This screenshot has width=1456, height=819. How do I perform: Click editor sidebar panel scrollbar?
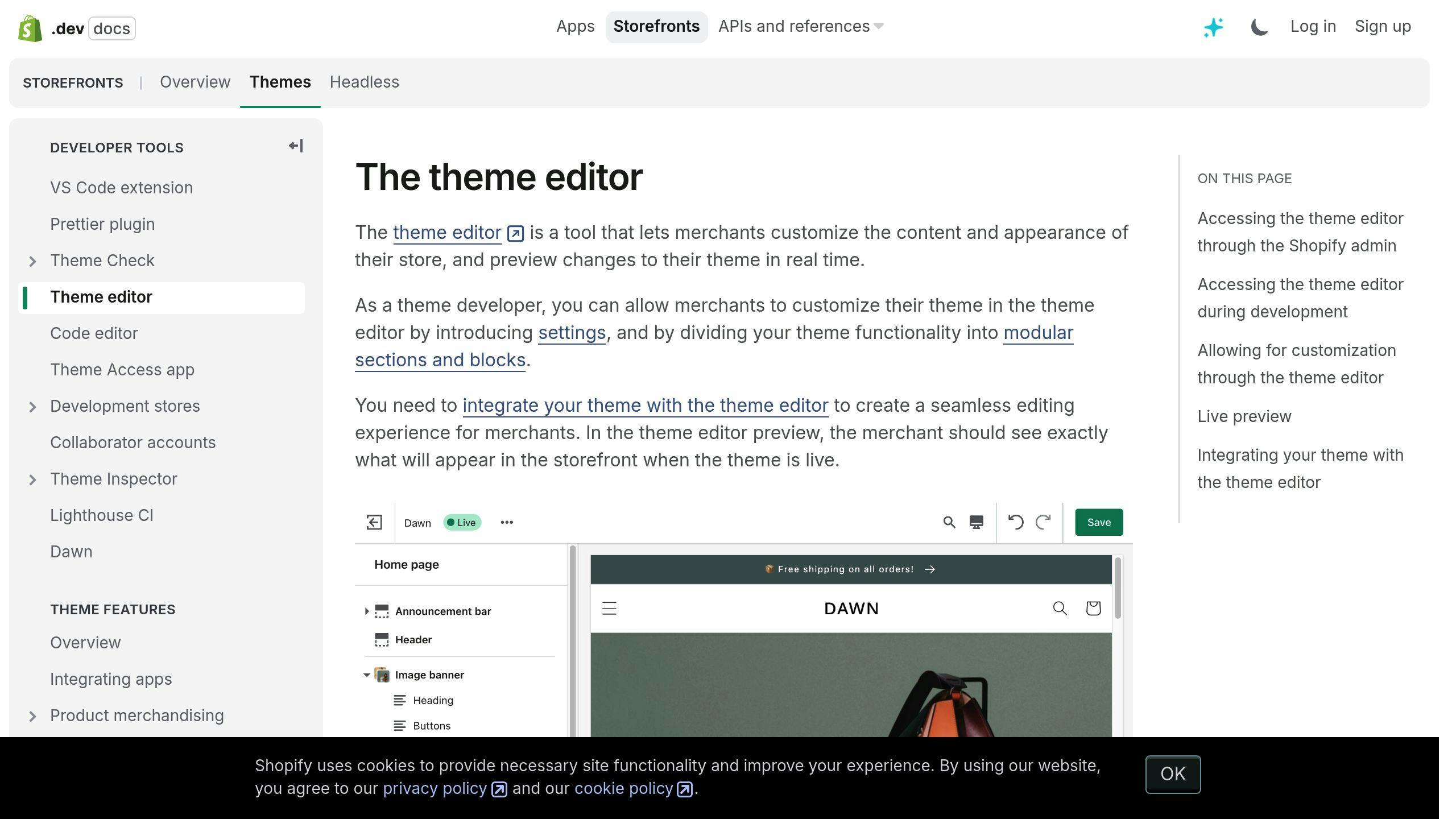coord(573,640)
